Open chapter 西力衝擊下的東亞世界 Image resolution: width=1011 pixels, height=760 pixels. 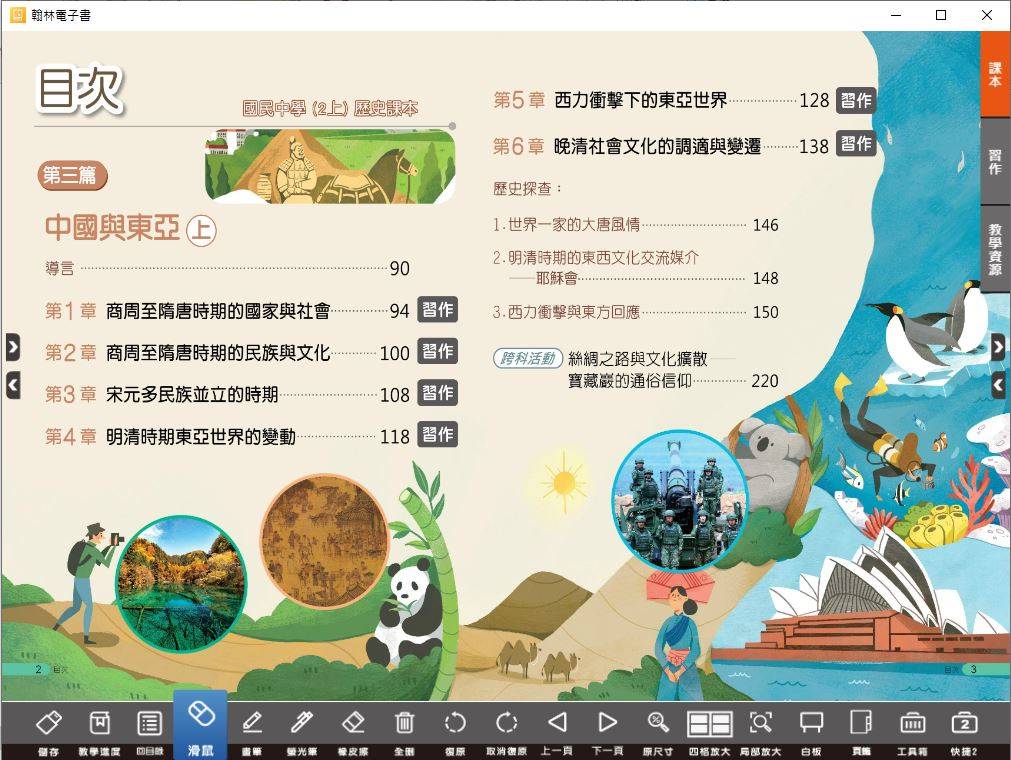[641, 100]
